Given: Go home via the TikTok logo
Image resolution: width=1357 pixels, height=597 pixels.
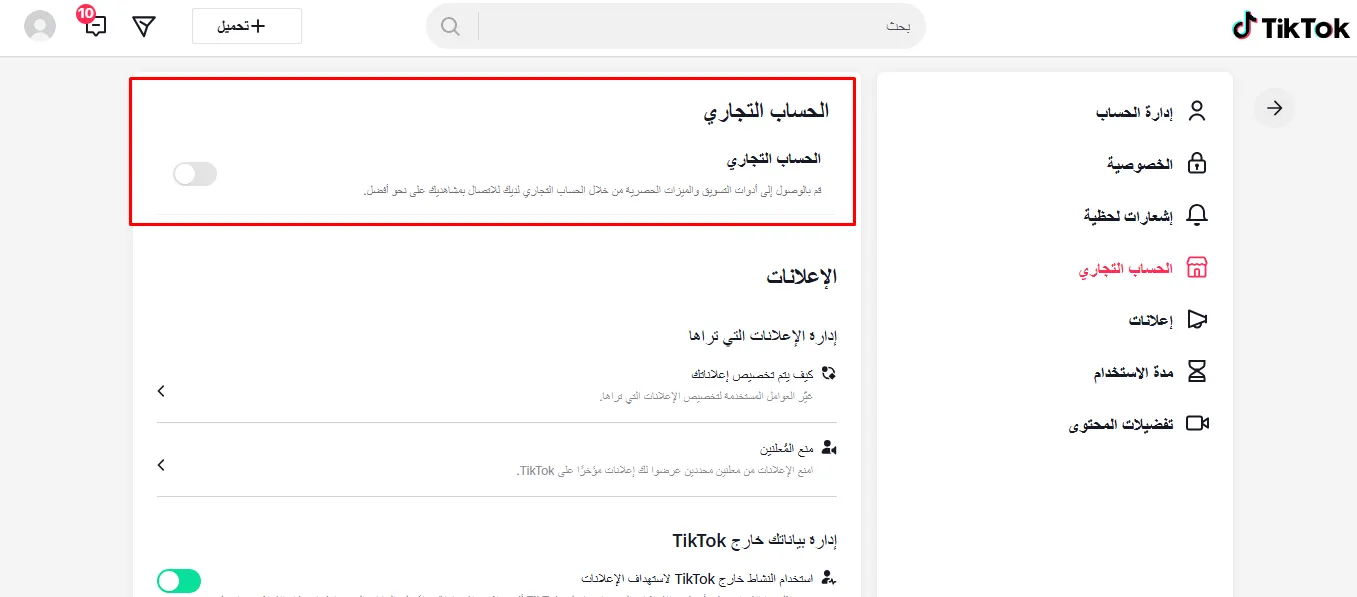Looking at the screenshot, I should [x=1289, y=27].
